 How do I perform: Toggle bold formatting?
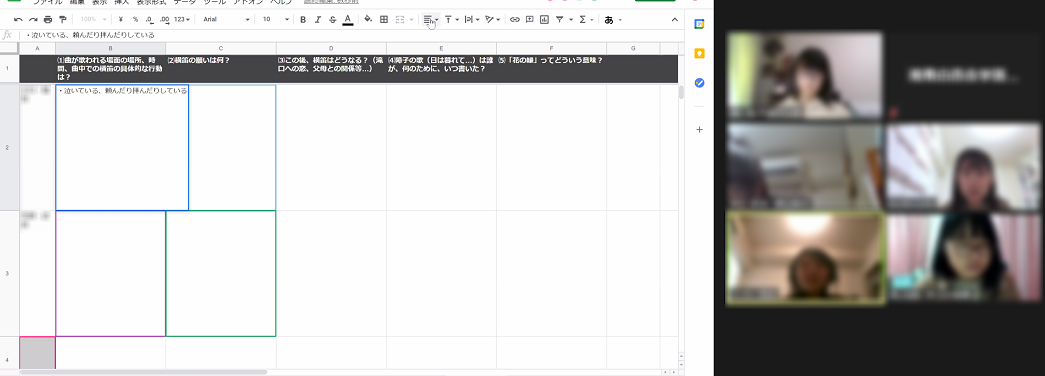[303, 20]
